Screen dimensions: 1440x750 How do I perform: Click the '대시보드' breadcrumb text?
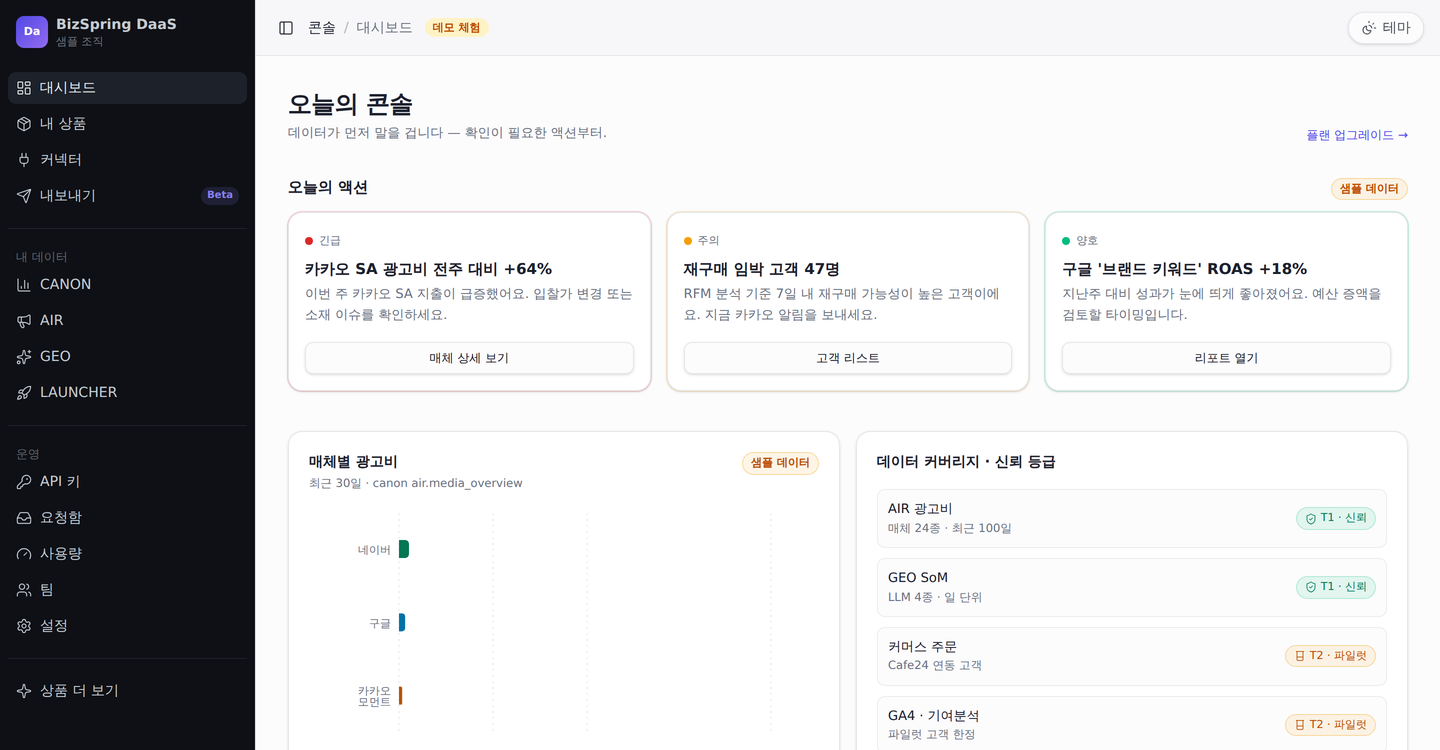[x=384, y=28]
